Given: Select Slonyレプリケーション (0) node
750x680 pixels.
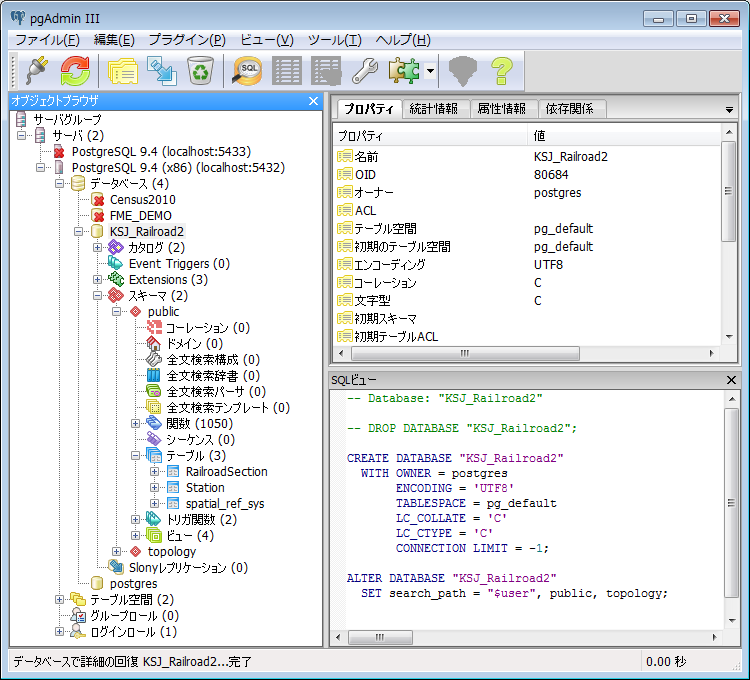Looking at the screenshot, I should [188, 568].
